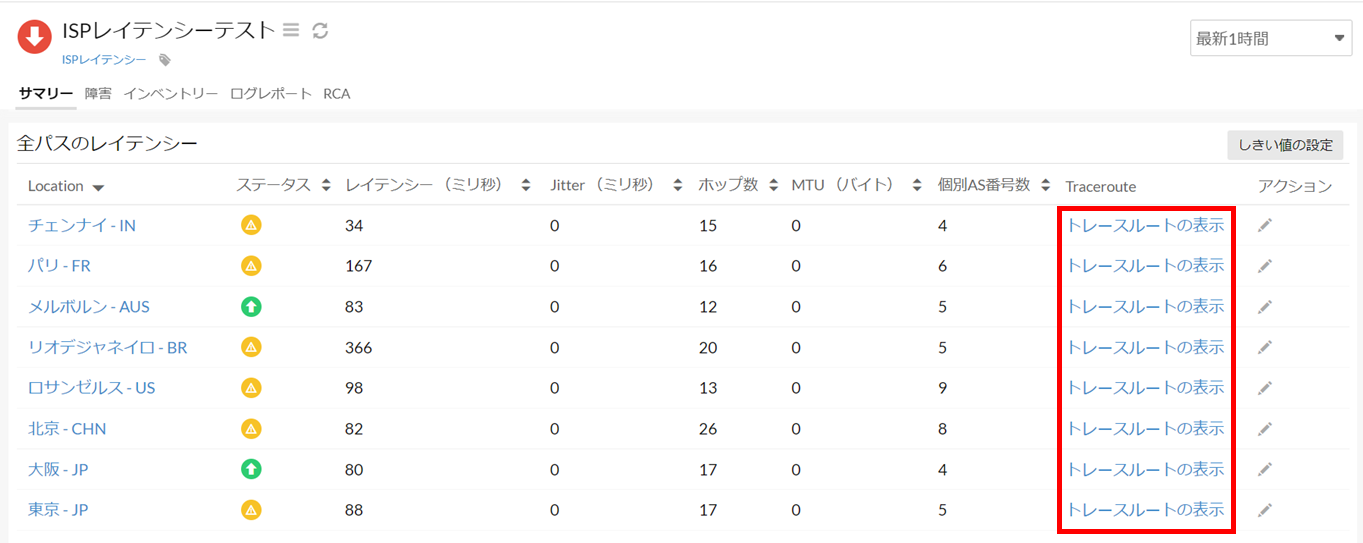Open the インベントリー tab
Viewport: 1363px width, 543px height.
[170, 94]
